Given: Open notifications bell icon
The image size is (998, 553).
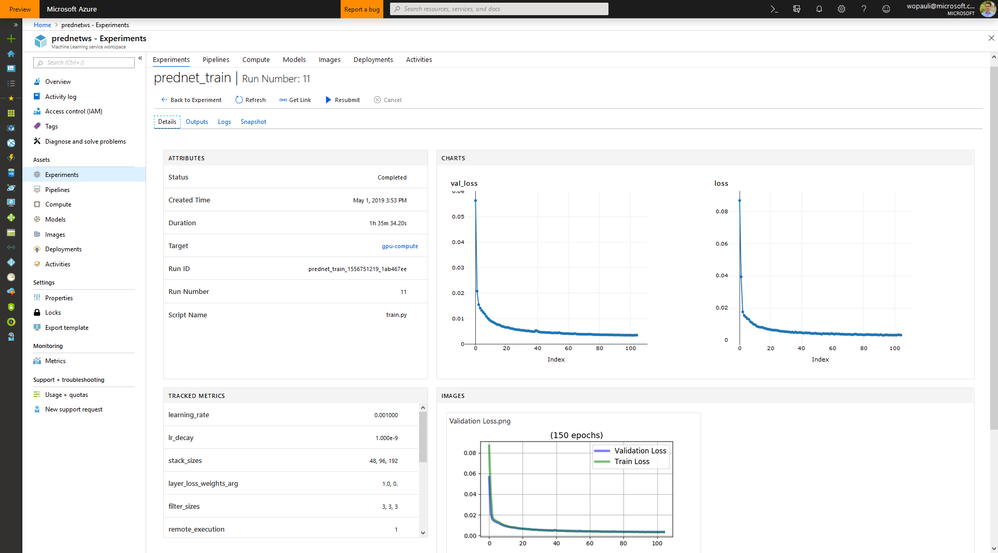Looking at the screenshot, I should tap(819, 9).
